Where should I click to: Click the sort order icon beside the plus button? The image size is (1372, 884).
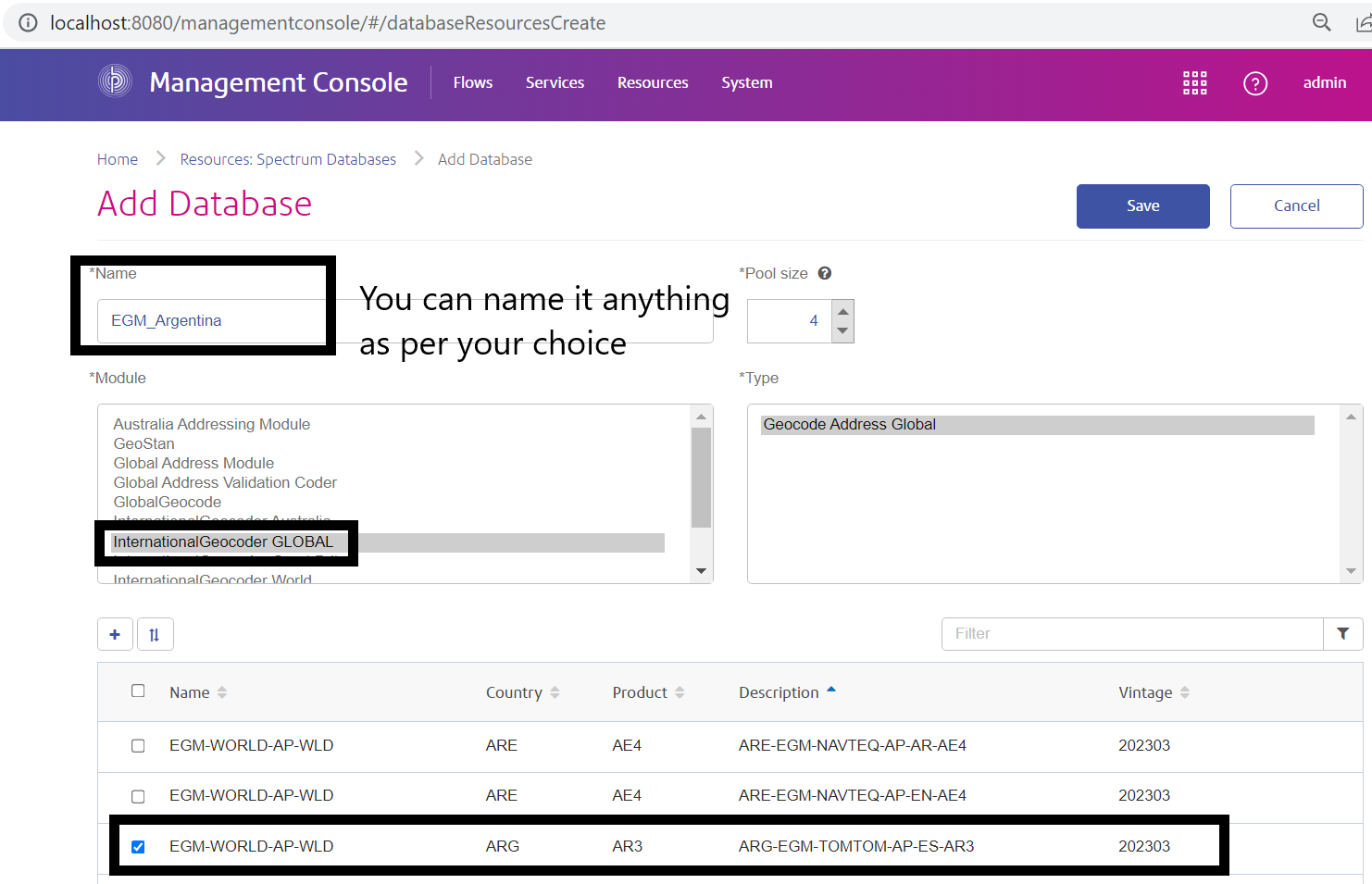(x=155, y=634)
